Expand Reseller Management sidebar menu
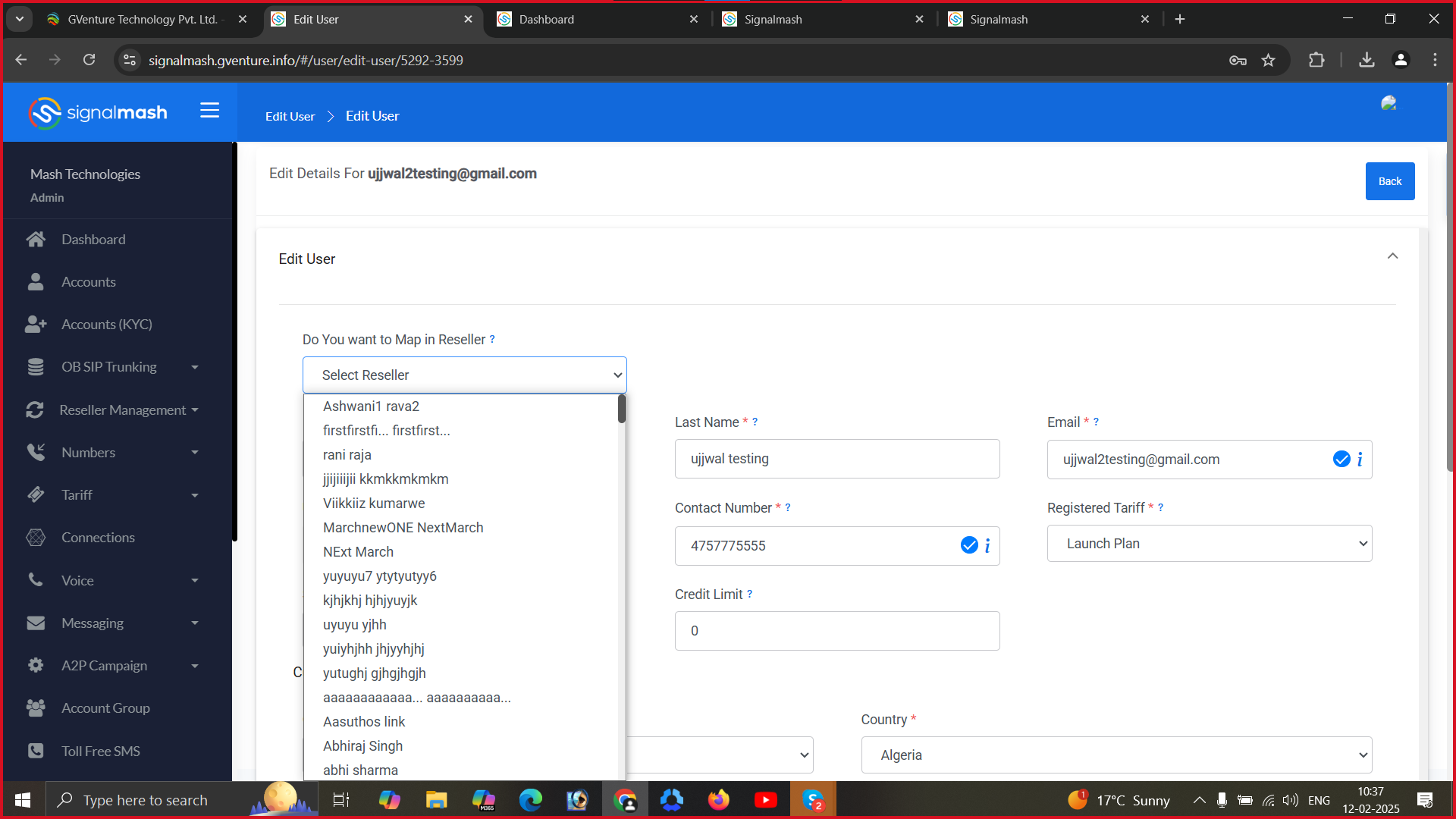The image size is (1456, 819). (123, 410)
